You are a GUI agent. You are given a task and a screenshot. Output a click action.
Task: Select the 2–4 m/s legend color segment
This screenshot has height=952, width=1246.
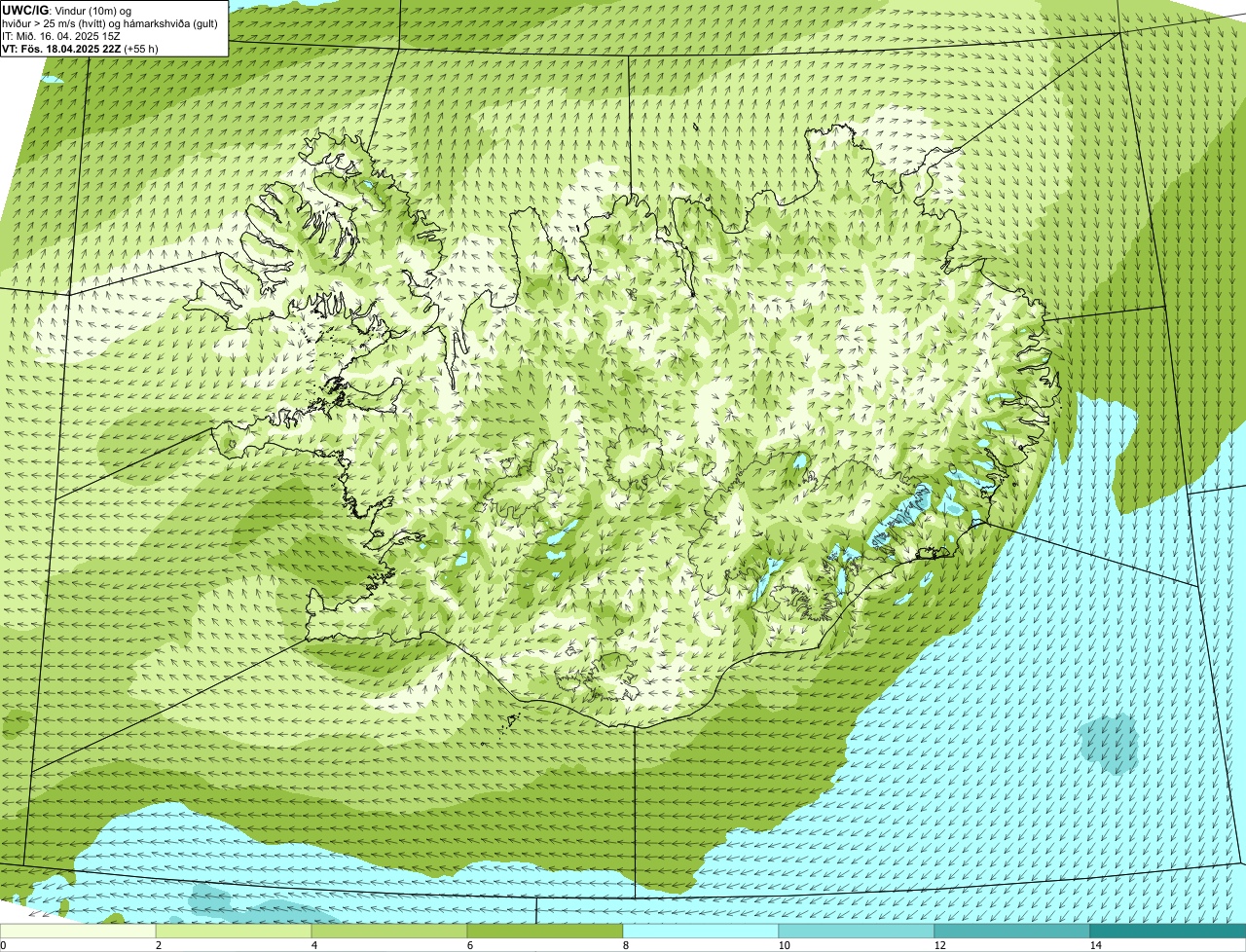point(234,931)
